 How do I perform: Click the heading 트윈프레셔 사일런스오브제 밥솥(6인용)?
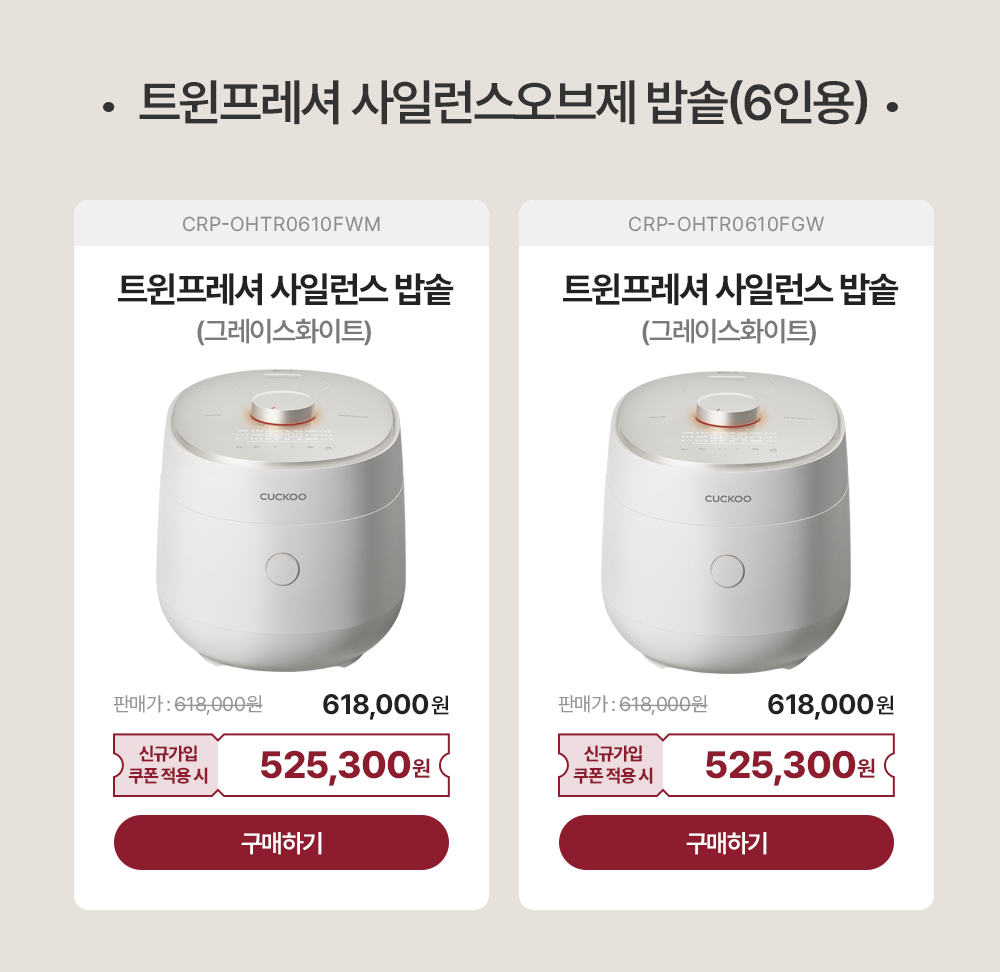(503, 103)
